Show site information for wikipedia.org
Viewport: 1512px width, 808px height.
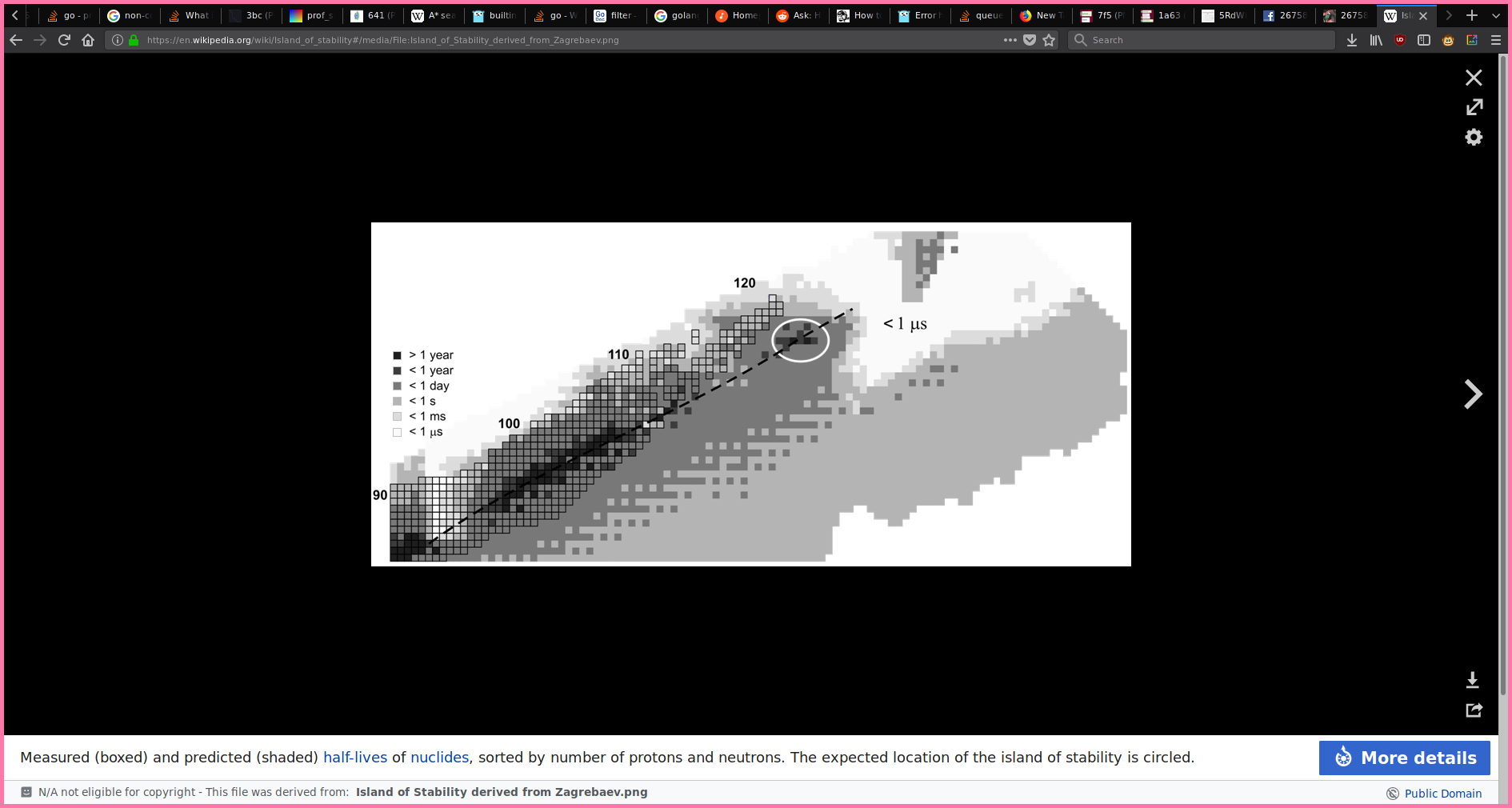(118, 40)
